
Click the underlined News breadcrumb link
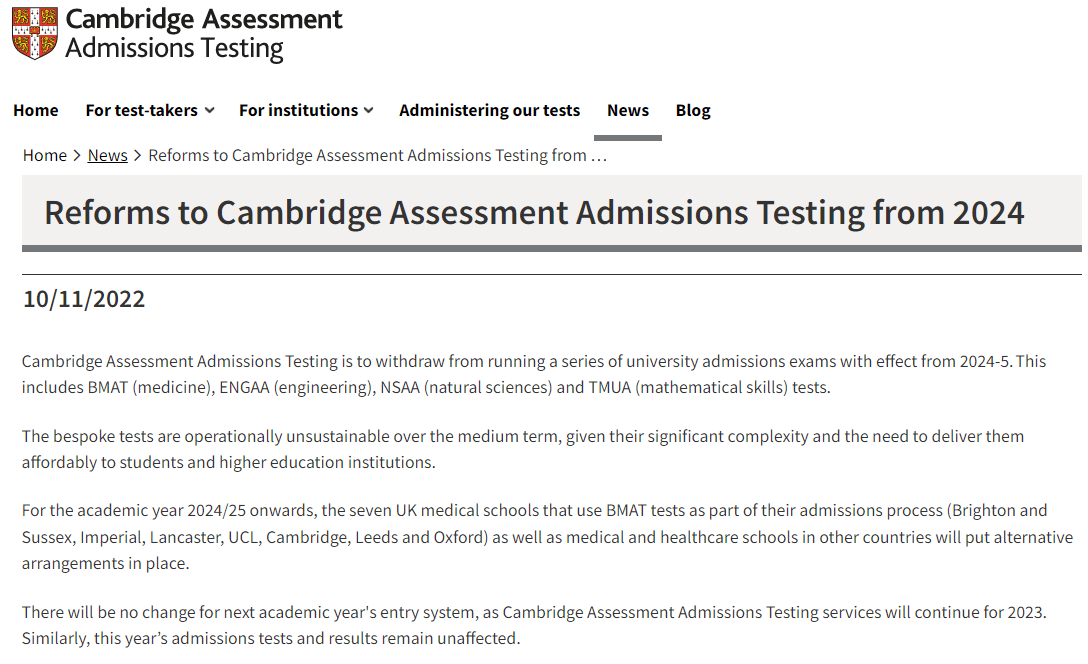108,155
